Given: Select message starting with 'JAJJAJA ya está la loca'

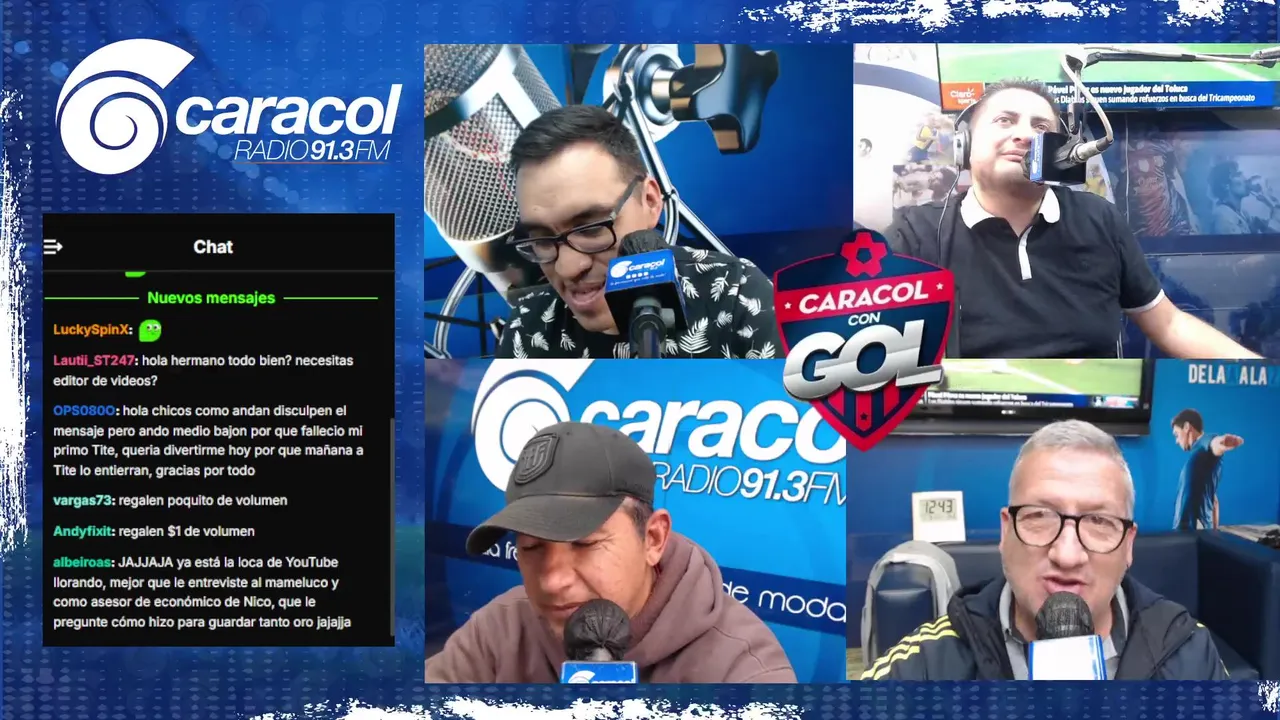Looking at the screenshot, I should 202,592.
